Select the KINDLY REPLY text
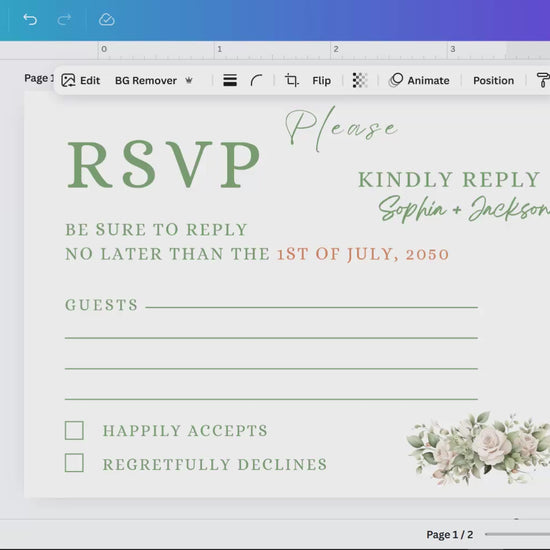Viewport: 550px width, 550px height. [x=449, y=180]
